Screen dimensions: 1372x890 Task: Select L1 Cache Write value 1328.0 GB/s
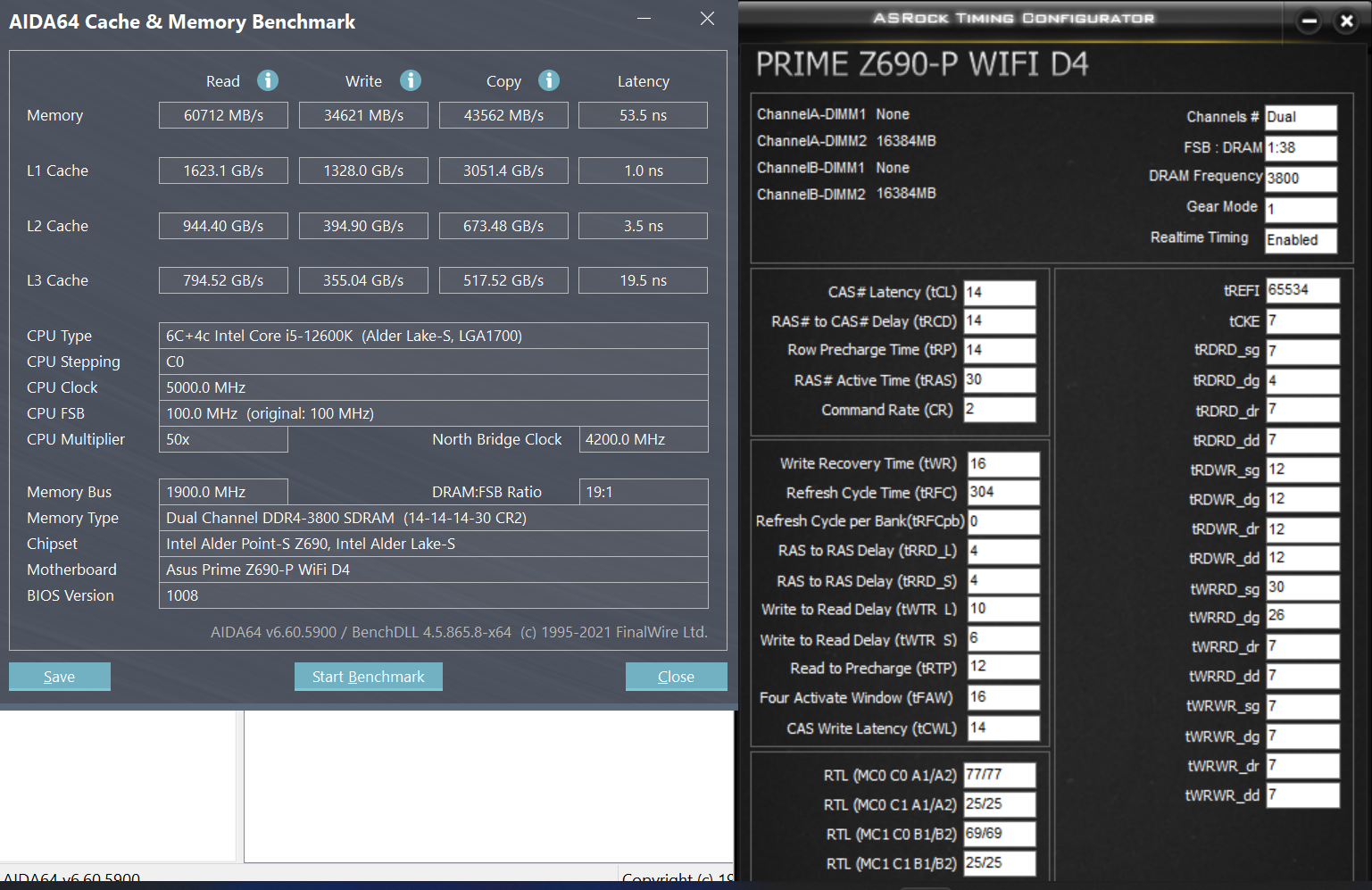(363, 171)
